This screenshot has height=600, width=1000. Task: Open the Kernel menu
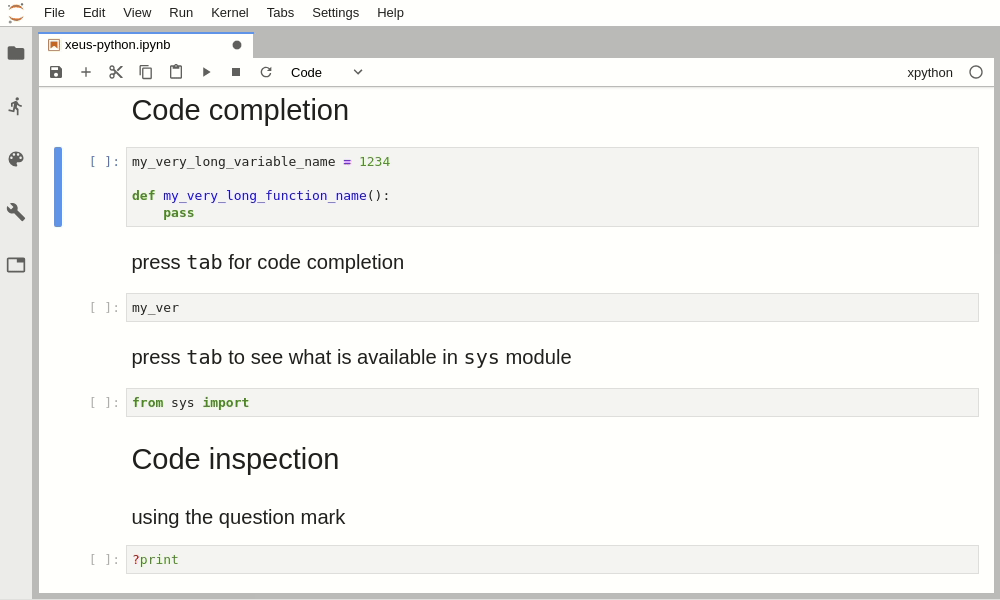(x=229, y=12)
